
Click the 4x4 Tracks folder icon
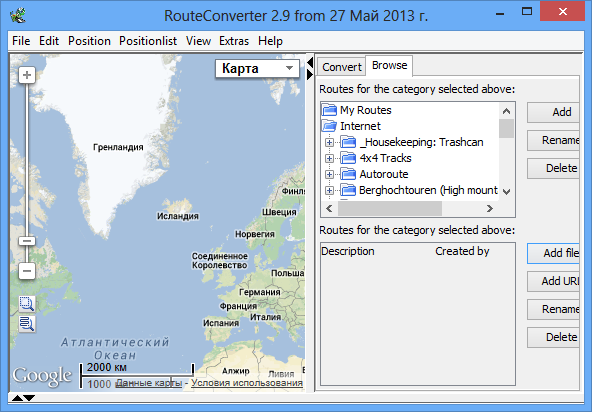pos(348,158)
